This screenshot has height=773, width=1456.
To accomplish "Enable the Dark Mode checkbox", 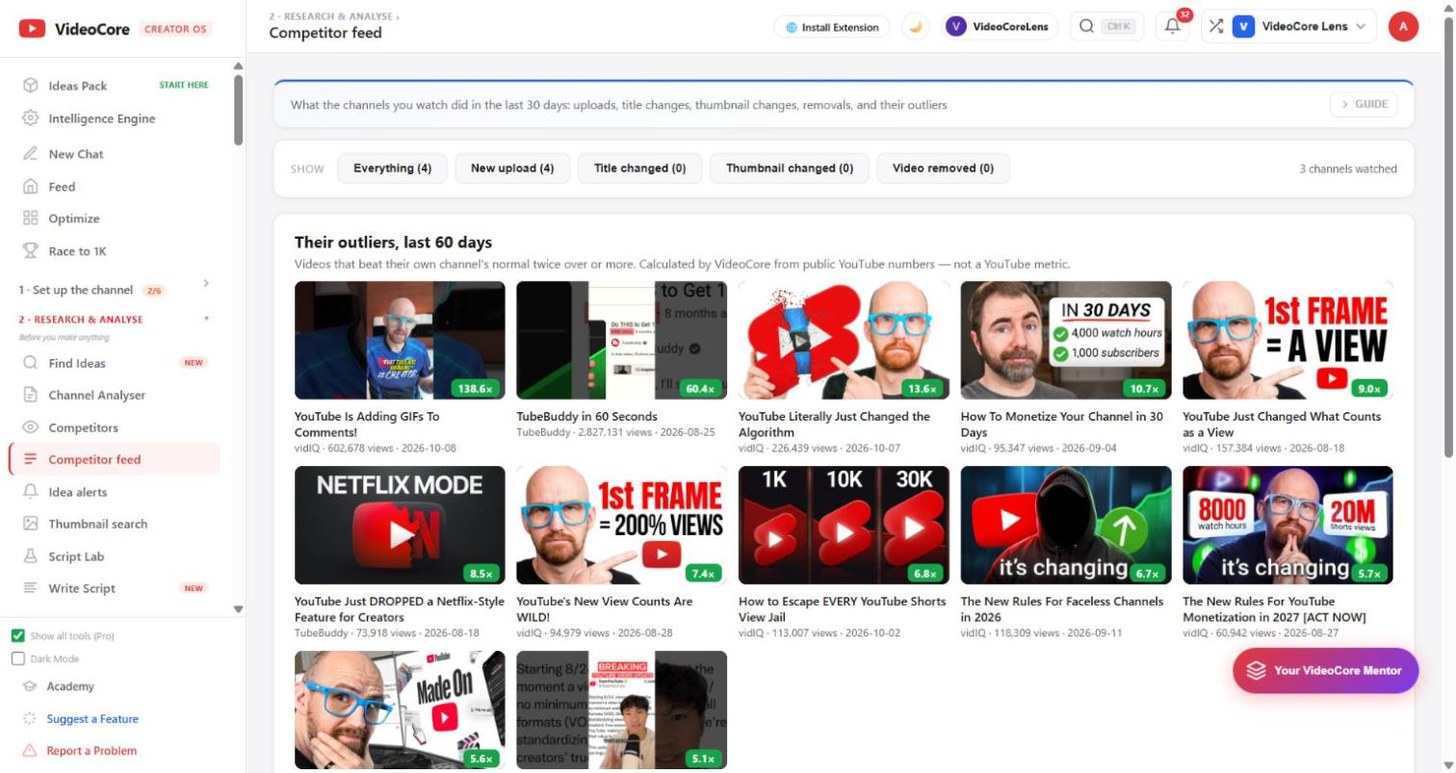I will tap(18, 659).
